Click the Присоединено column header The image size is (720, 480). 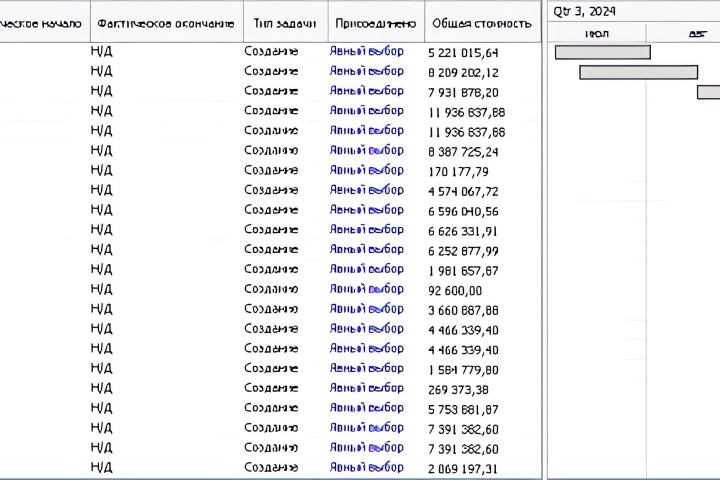376,23
